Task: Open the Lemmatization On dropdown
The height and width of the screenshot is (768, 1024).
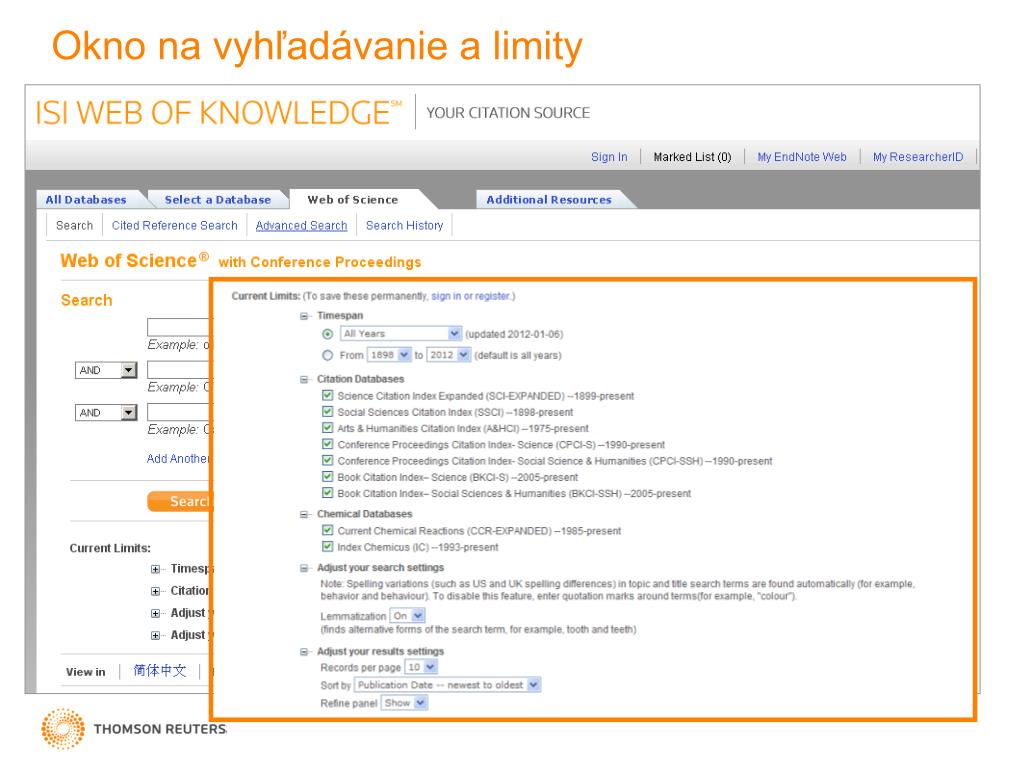Action: pyautogui.click(x=408, y=615)
